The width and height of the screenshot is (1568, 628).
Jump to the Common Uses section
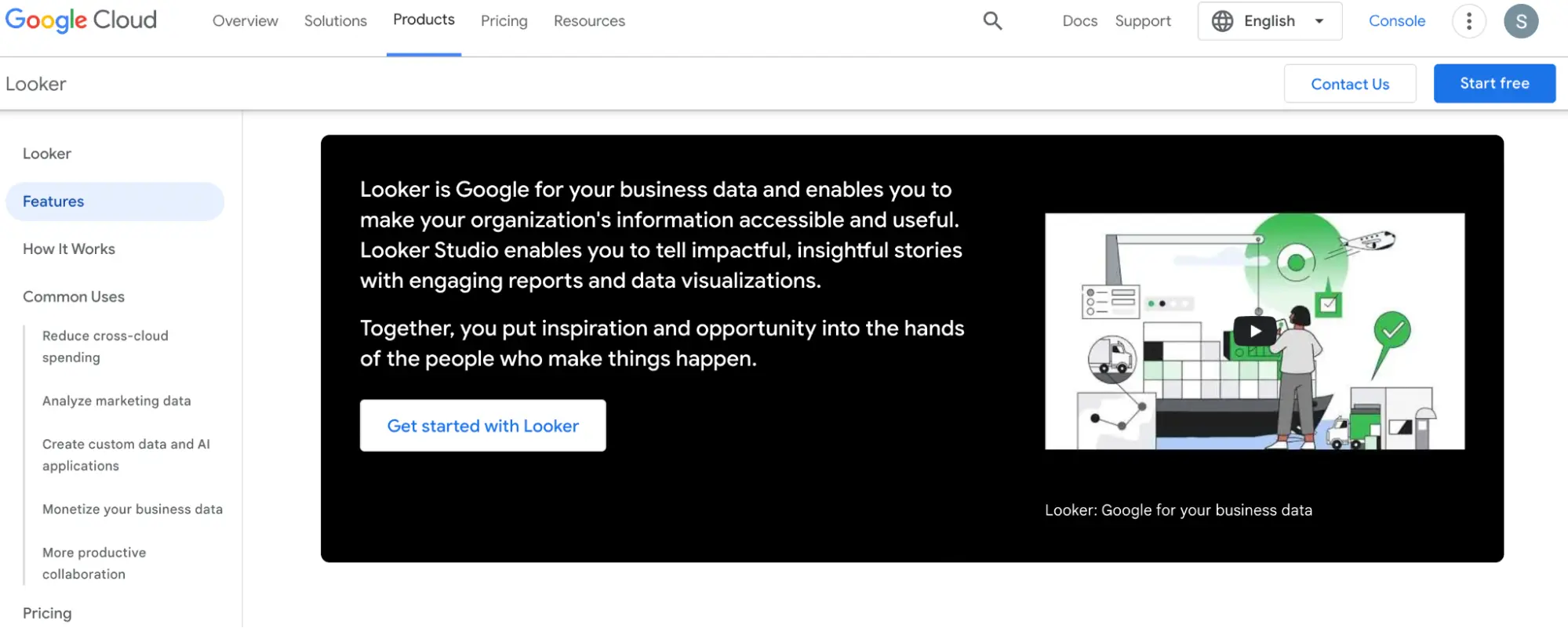pyautogui.click(x=73, y=297)
